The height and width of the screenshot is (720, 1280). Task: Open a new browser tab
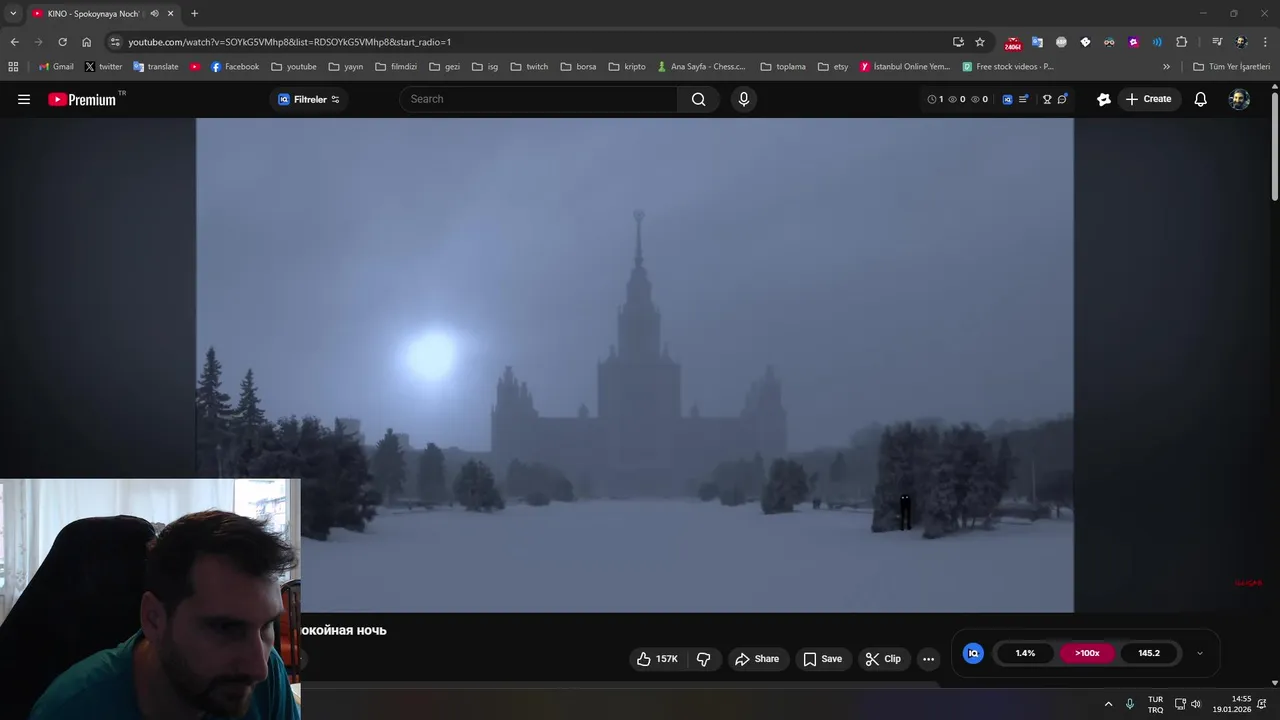pyautogui.click(x=194, y=13)
